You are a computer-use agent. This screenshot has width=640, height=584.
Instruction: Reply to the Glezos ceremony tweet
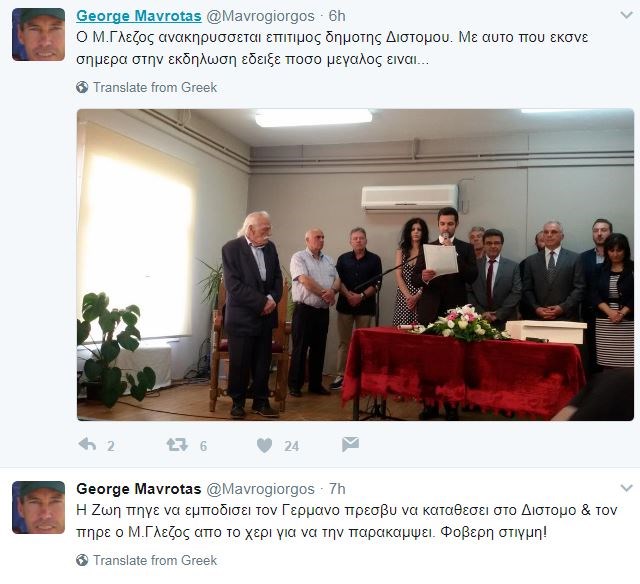(x=87, y=444)
